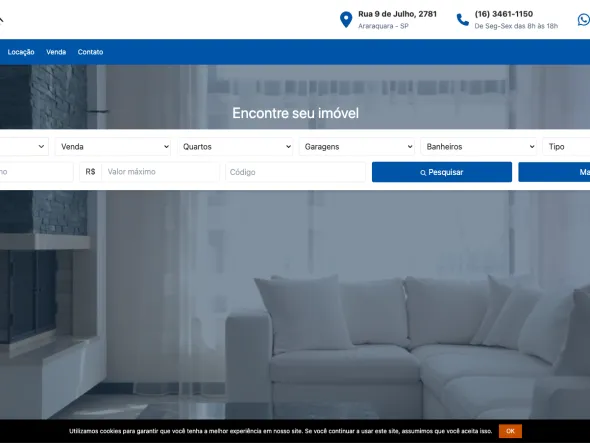This screenshot has height=443, width=590.
Task: Expand the Garagens dropdown
Action: pyautogui.click(x=357, y=146)
